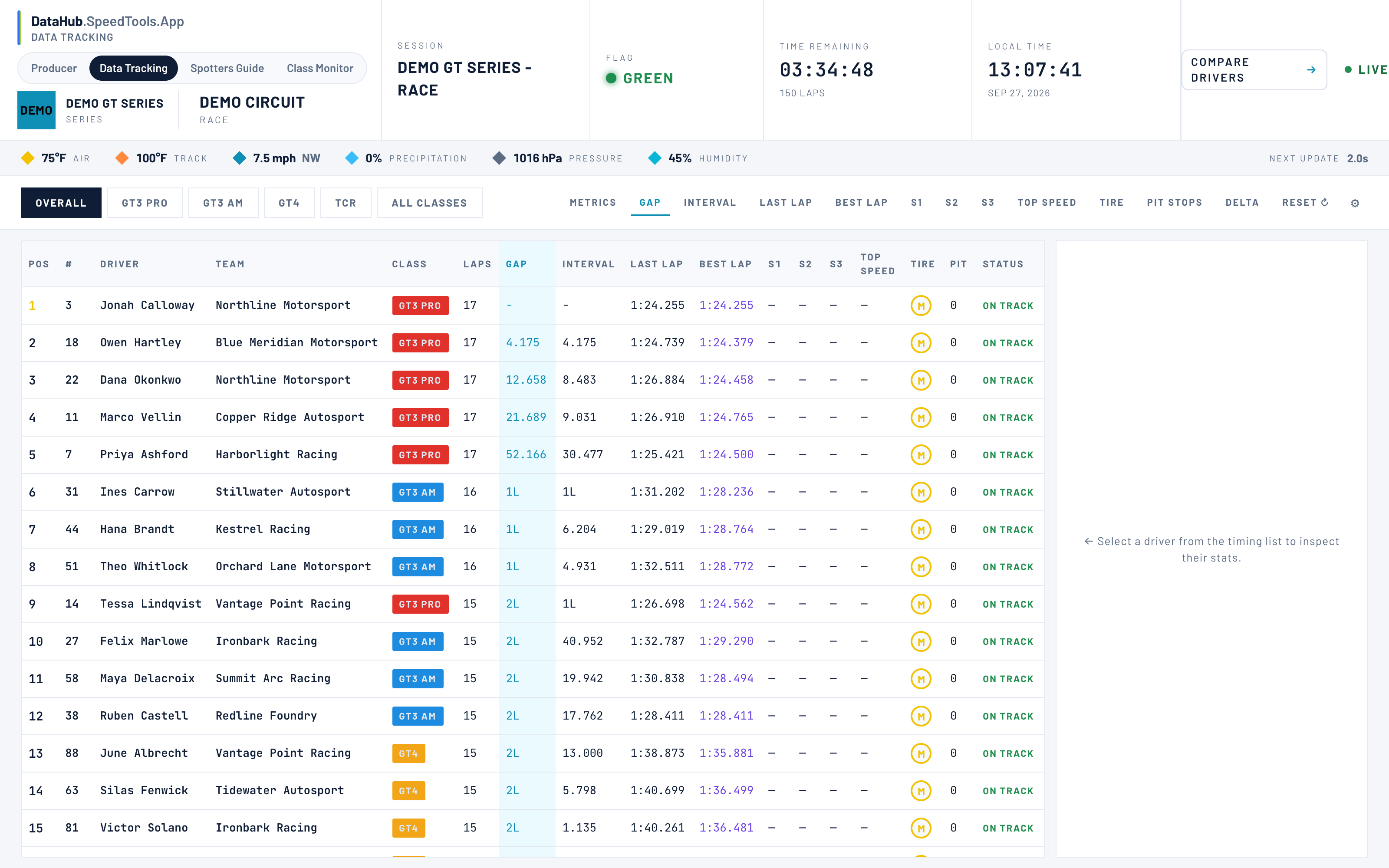Viewport: 1389px width, 868px height.
Task: Select driver row Owen Hartley
Action: [533, 343]
